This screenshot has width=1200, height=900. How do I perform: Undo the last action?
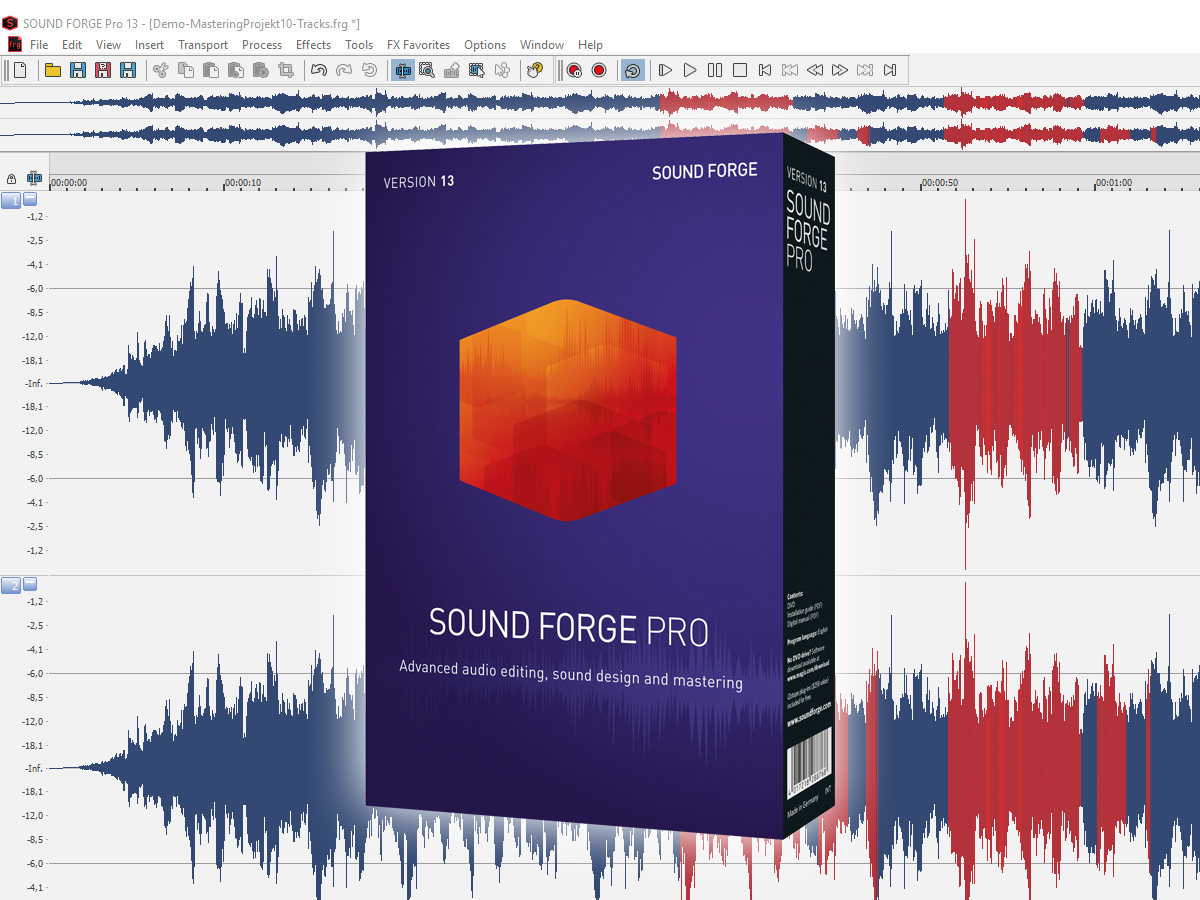point(319,70)
